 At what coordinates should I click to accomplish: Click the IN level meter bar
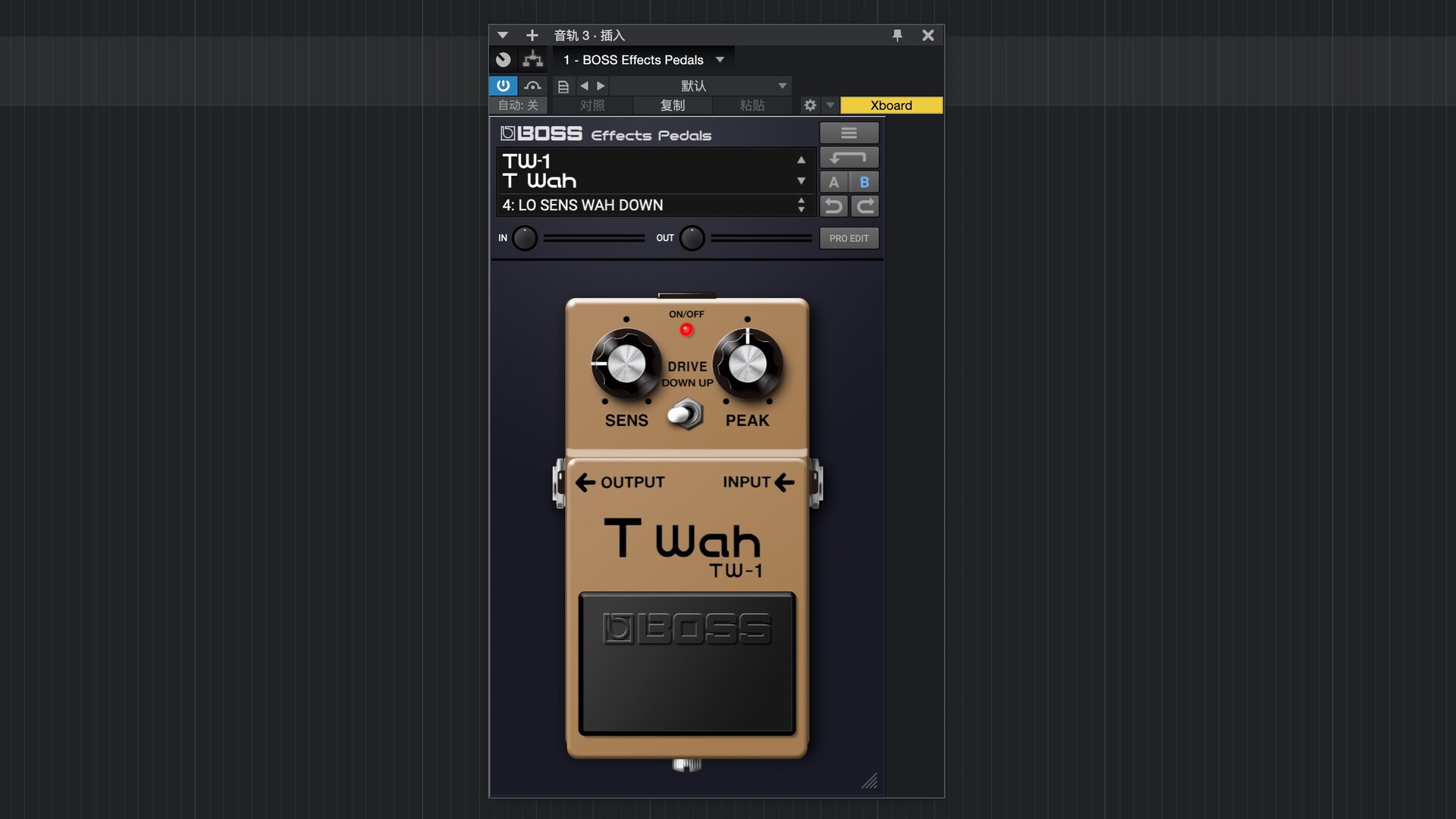[594, 238]
